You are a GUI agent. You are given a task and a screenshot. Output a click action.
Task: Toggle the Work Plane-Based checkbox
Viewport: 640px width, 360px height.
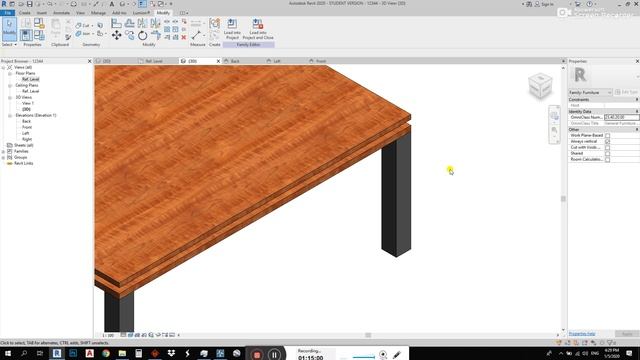pyautogui.click(x=607, y=136)
